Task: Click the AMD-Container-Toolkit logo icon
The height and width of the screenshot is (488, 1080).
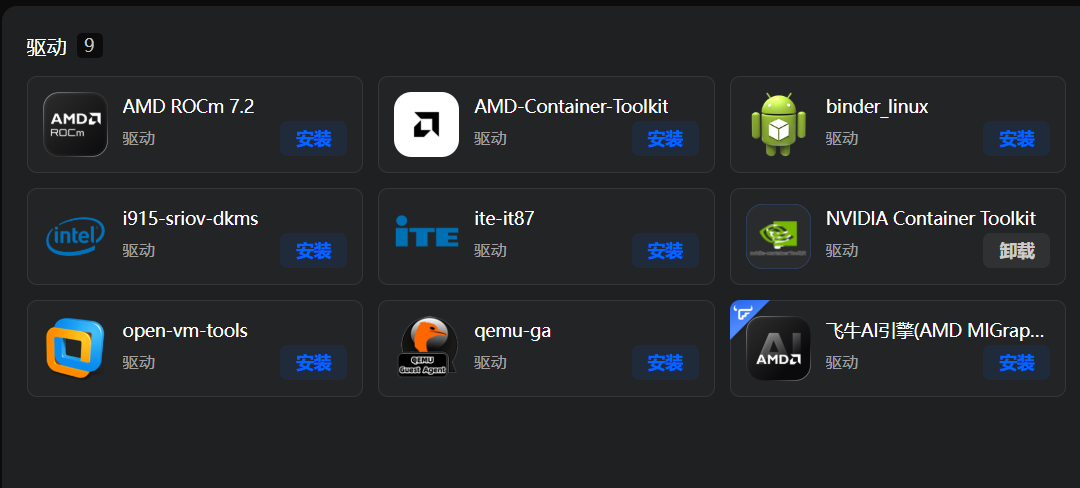Action: pyautogui.click(x=426, y=125)
